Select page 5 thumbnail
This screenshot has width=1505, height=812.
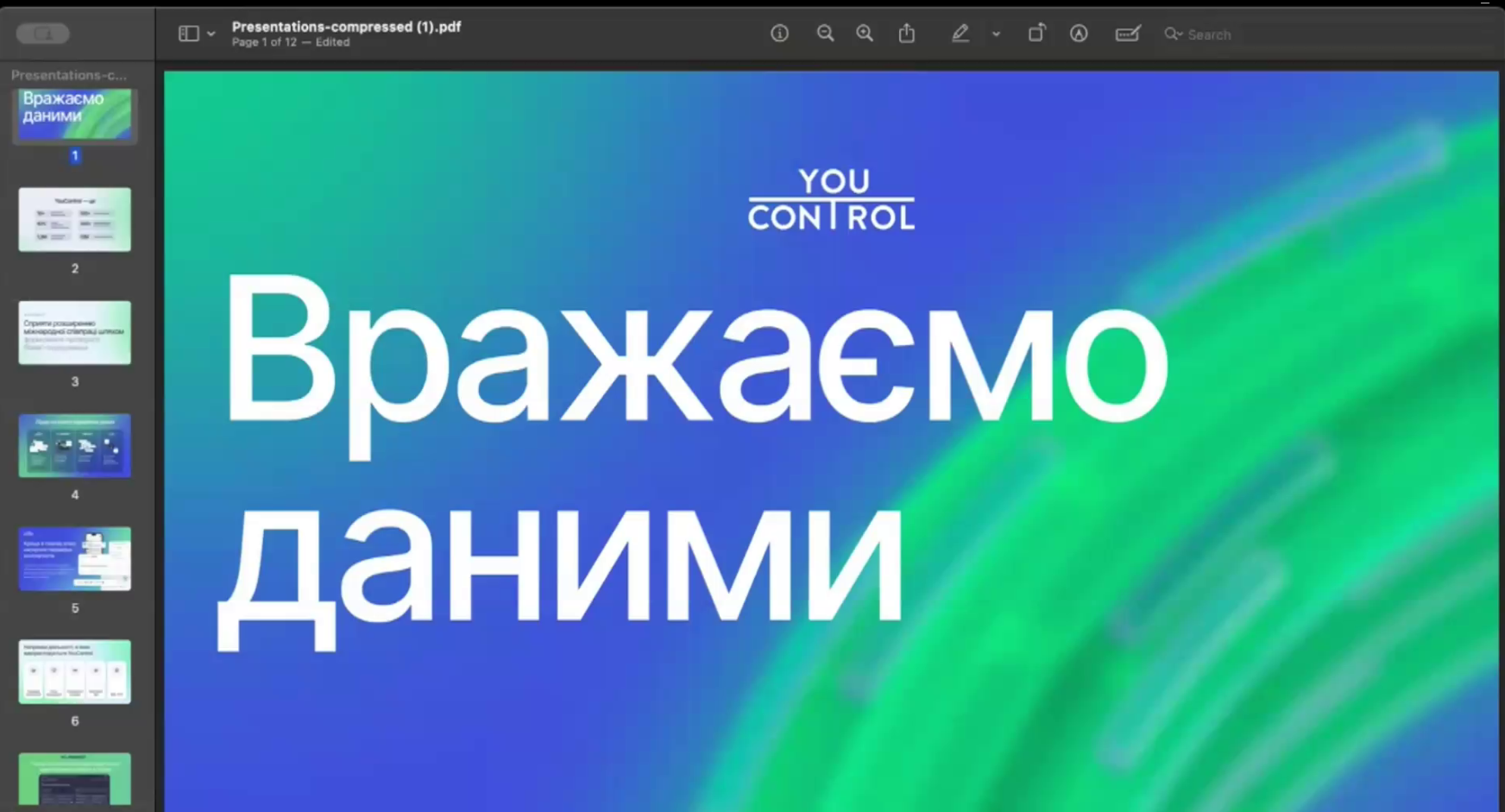click(75, 559)
